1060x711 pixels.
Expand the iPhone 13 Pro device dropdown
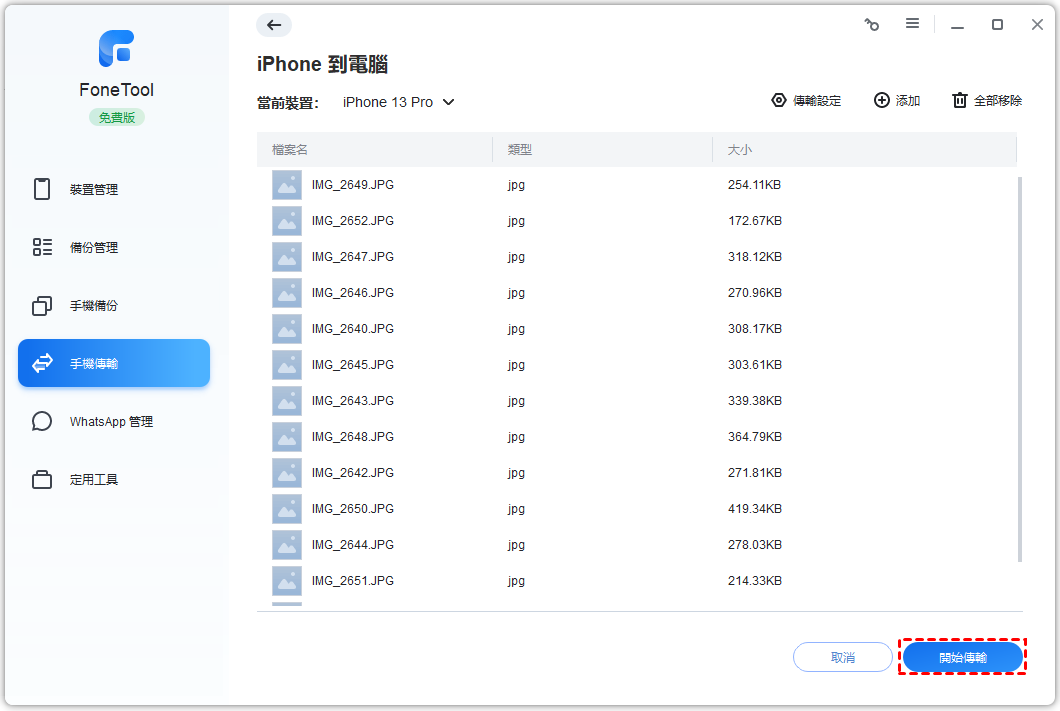click(399, 102)
